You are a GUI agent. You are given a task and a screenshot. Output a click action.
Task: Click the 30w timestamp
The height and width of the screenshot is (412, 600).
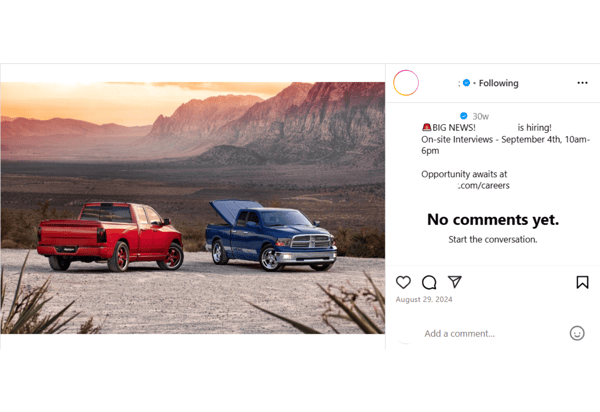coord(481,116)
